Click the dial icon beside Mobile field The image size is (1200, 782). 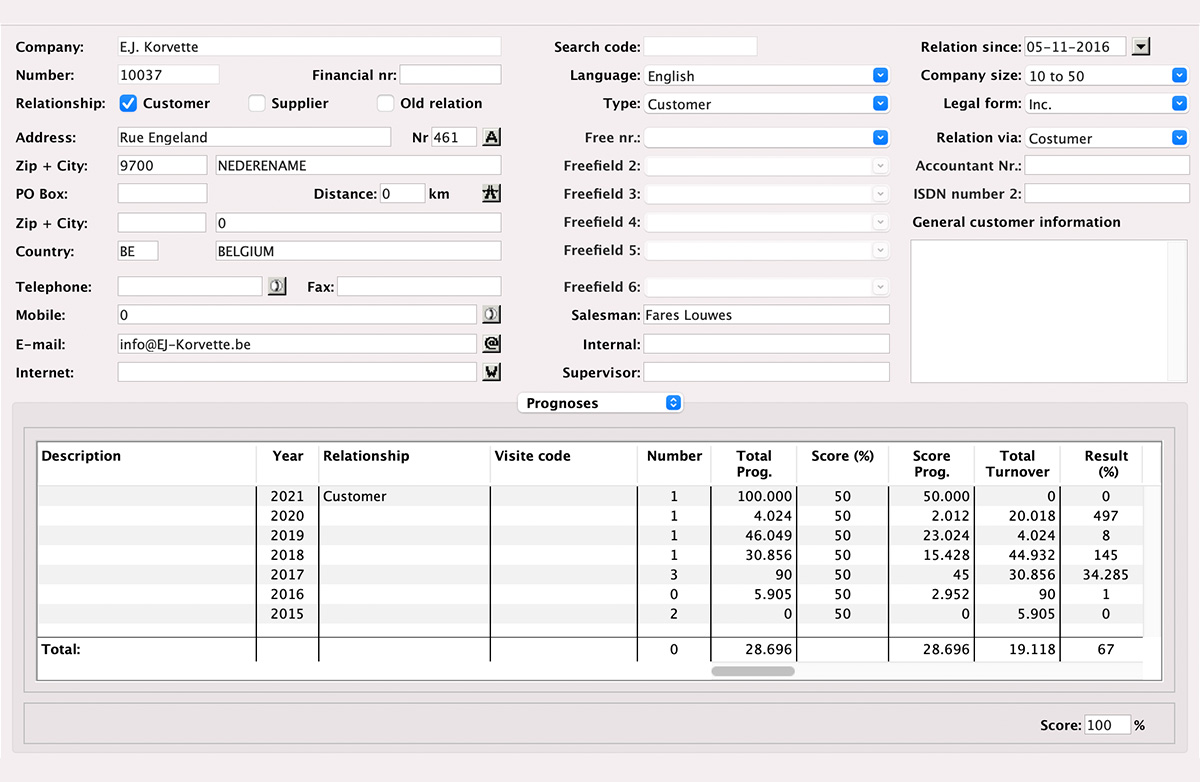pyautogui.click(x=491, y=314)
